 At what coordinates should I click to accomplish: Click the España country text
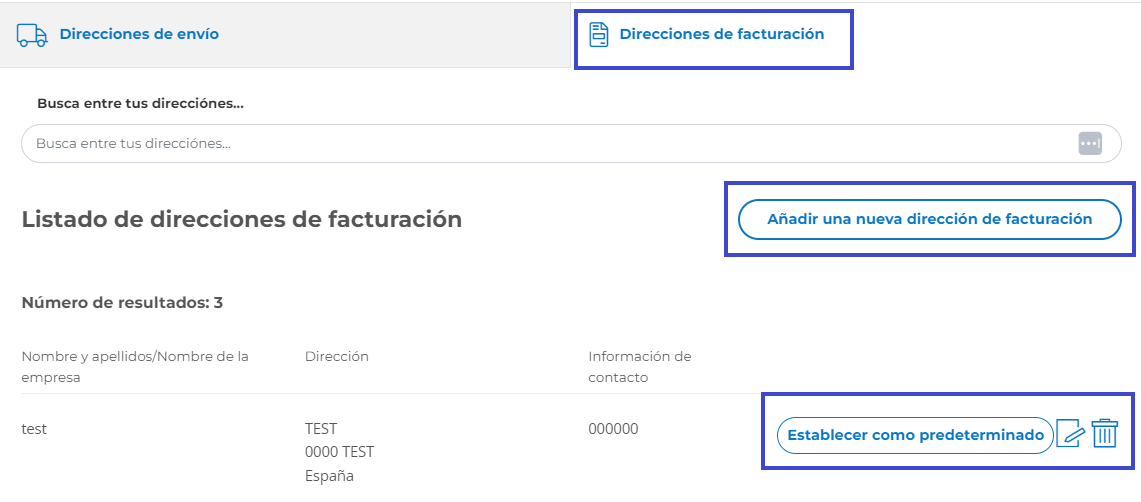click(330, 477)
